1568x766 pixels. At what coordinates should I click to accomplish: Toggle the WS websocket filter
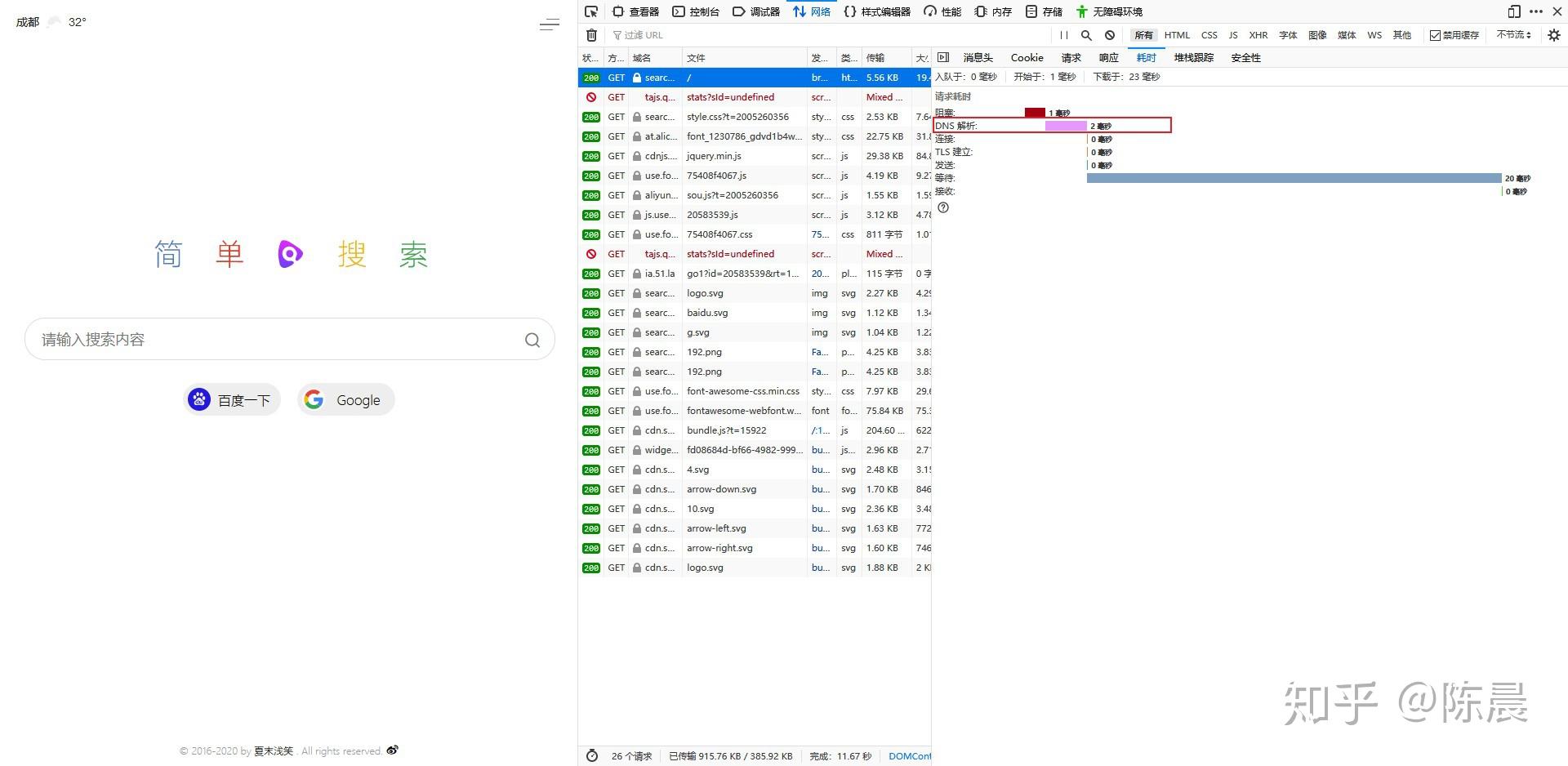pyautogui.click(x=1374, y=35)
